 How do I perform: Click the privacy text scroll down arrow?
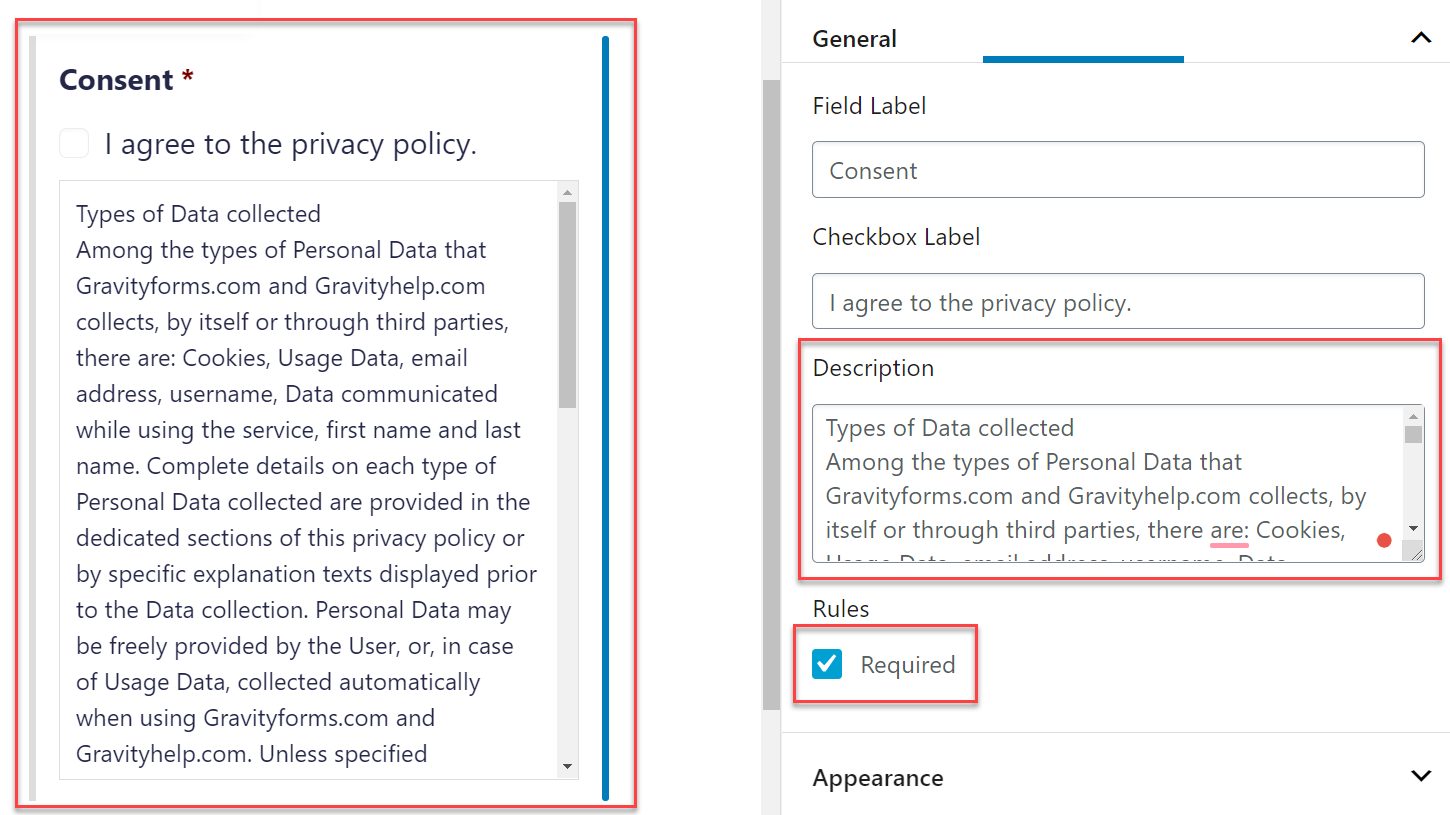click(x=567, y=766)
